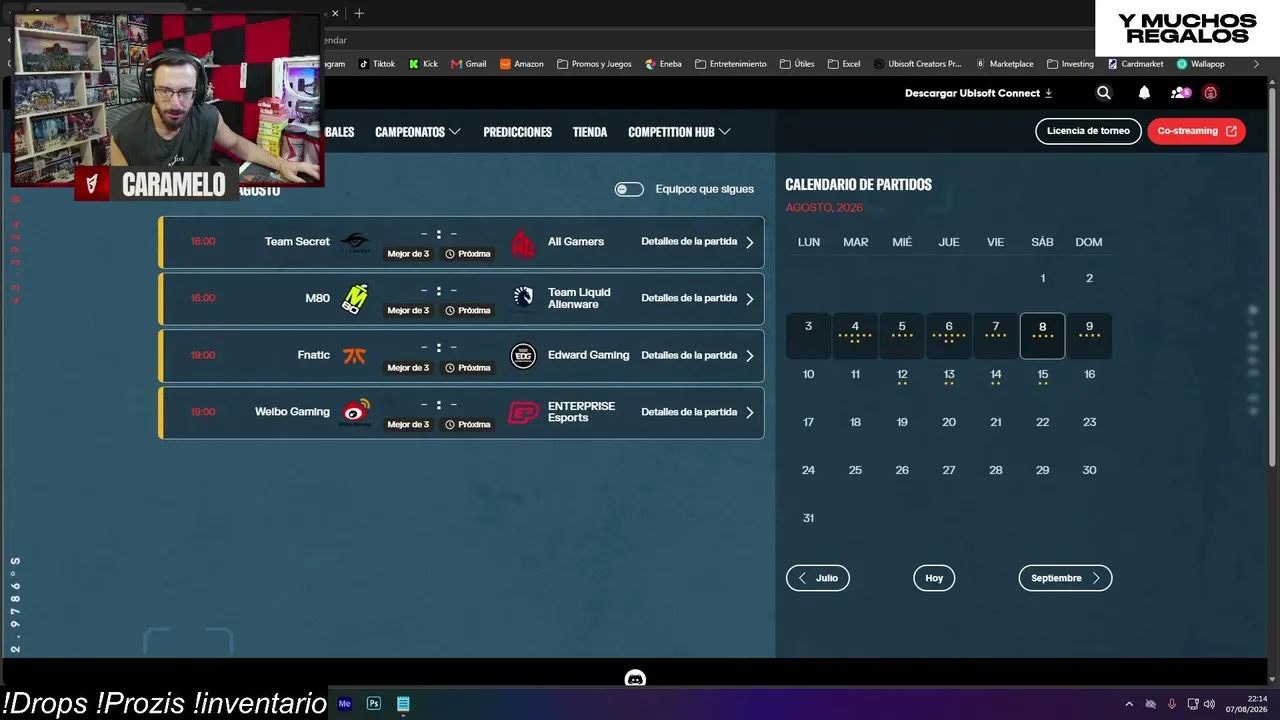Open the notifications bell

point(1144,93)
